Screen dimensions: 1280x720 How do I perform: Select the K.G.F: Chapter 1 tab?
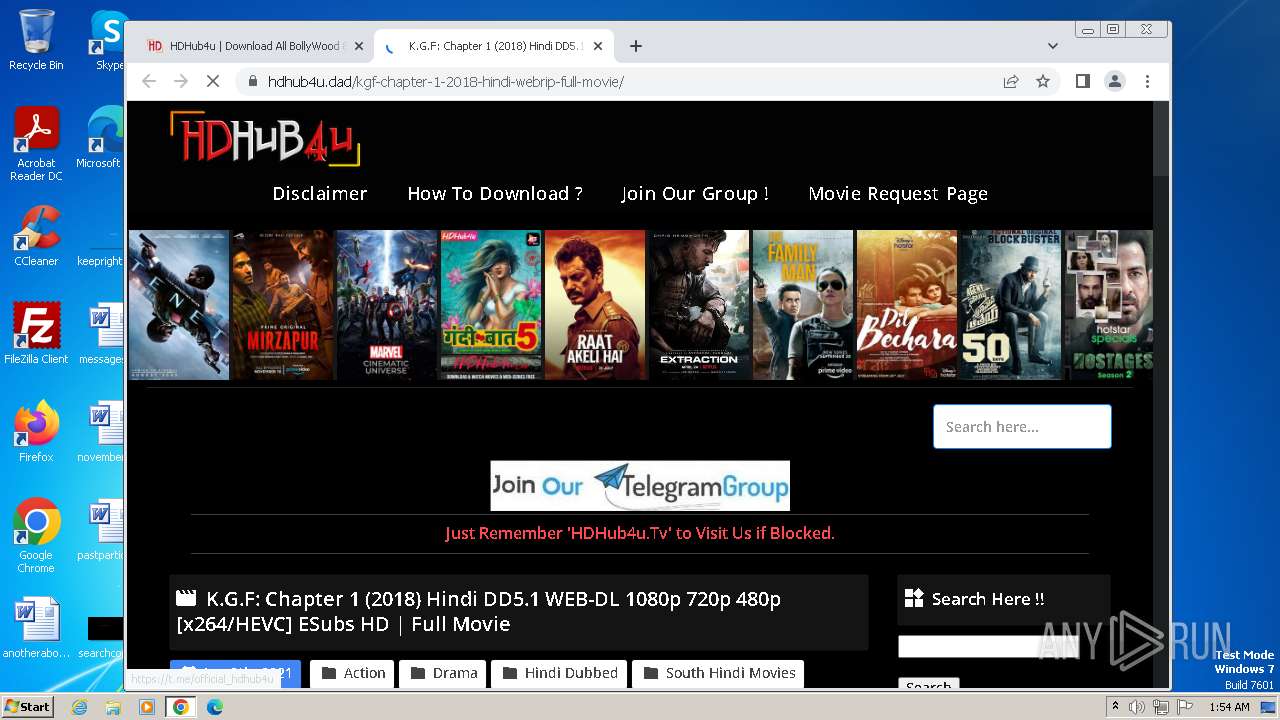click(494, 46)
